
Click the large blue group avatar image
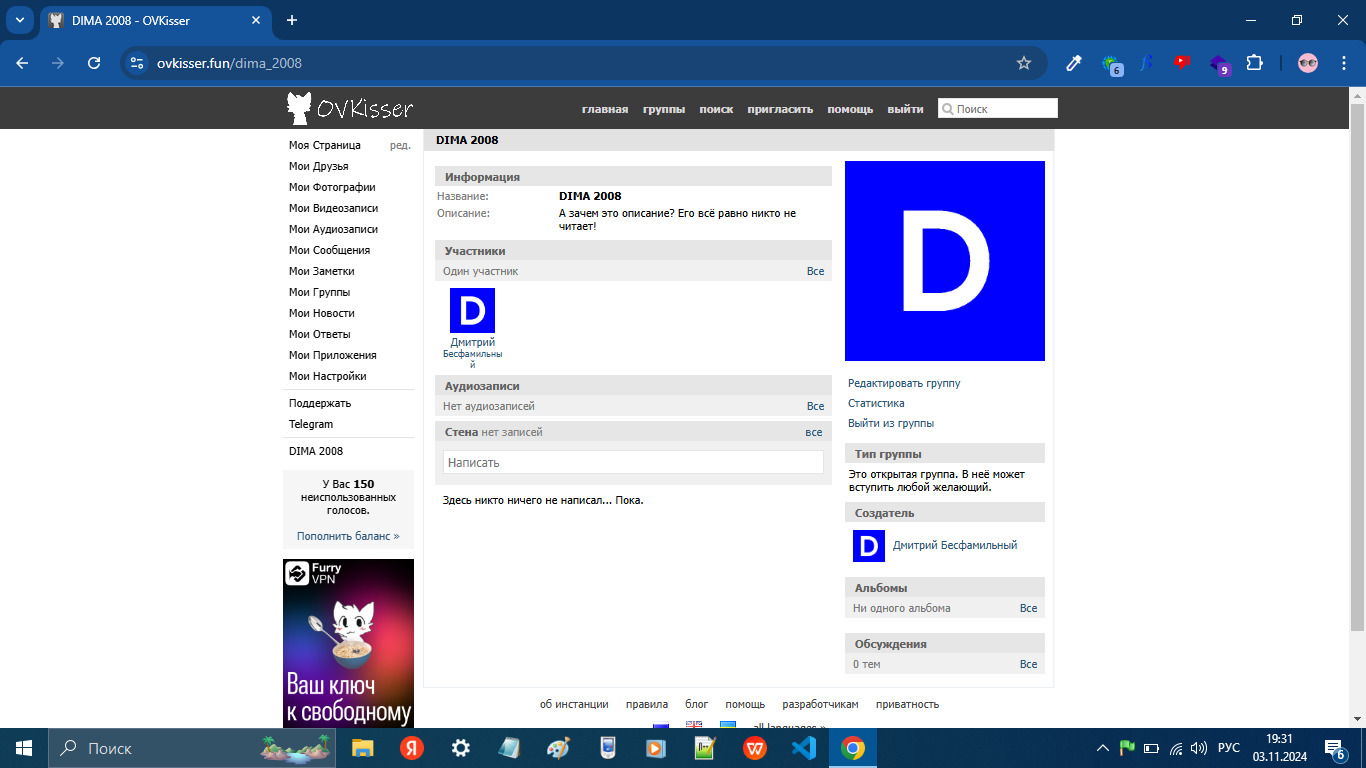(944, 261)
